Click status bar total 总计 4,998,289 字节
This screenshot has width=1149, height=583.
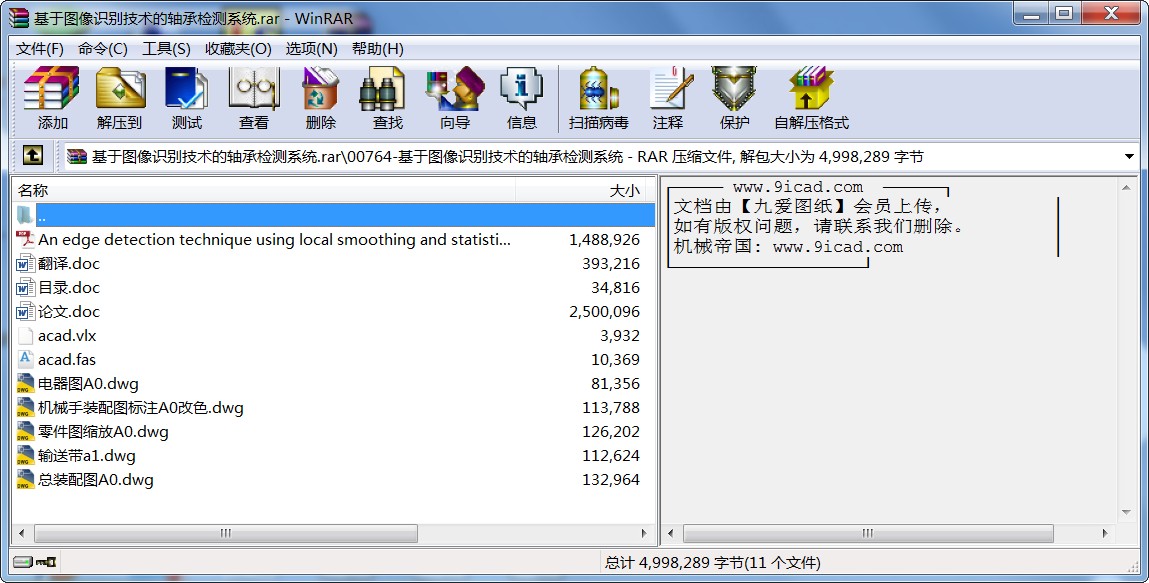coord(712,562)
